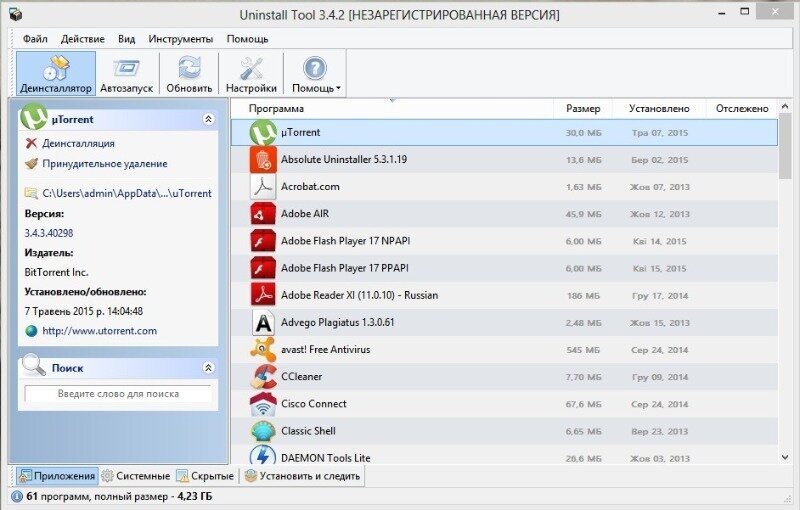Select the DAEMON Tools Lite icon

tap(263, 455)
